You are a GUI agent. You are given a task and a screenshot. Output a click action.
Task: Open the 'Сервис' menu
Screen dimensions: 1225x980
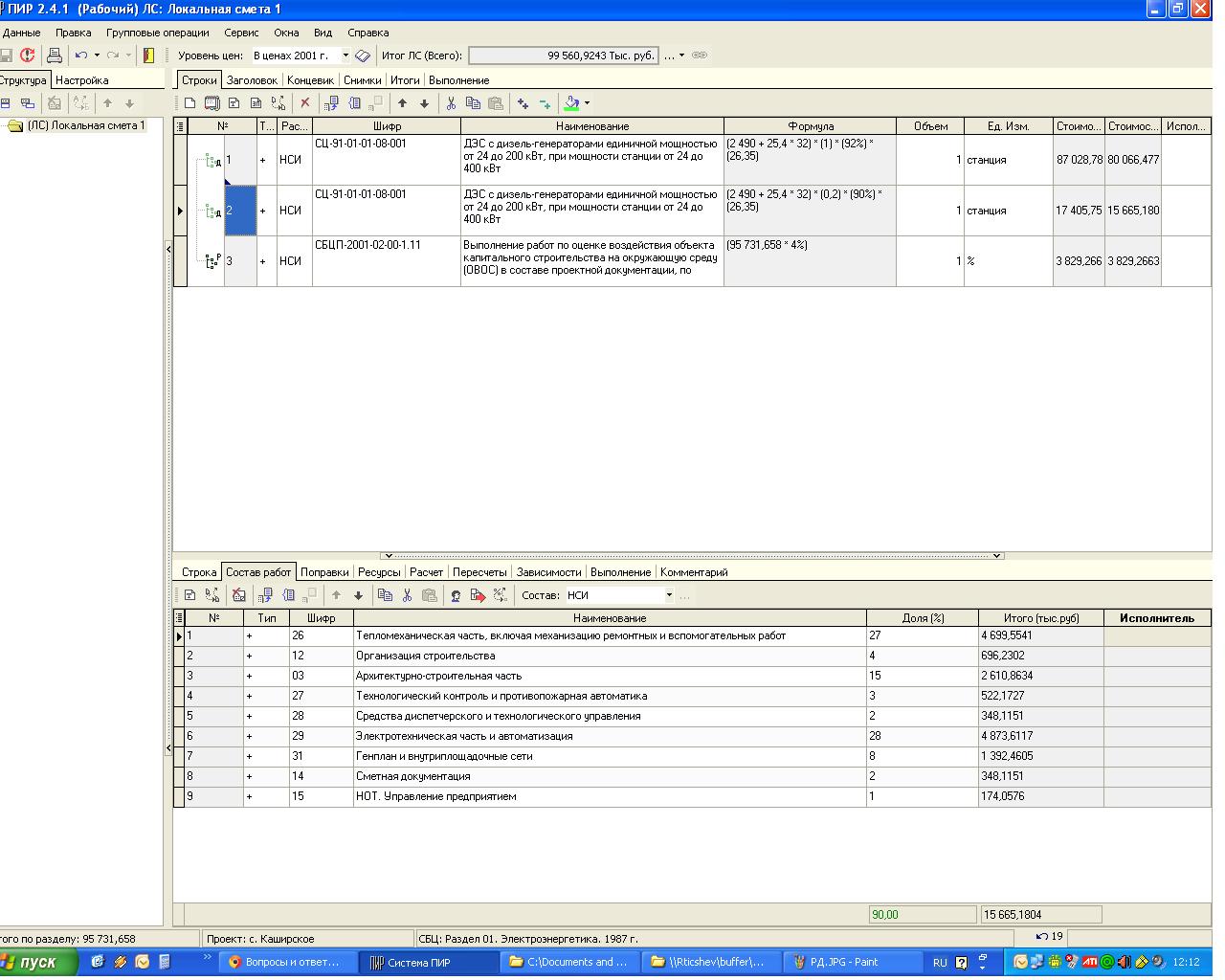coord(241,33)
